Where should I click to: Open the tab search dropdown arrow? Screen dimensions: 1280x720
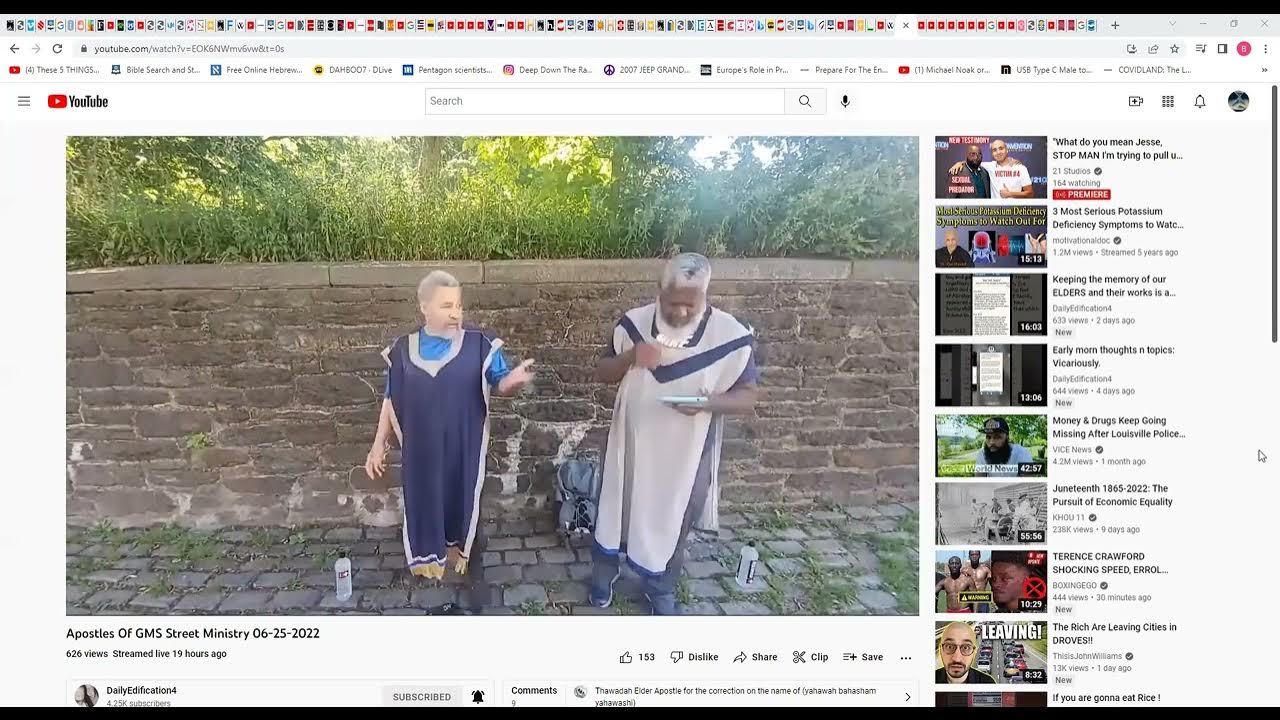[x=1174, y=24]
